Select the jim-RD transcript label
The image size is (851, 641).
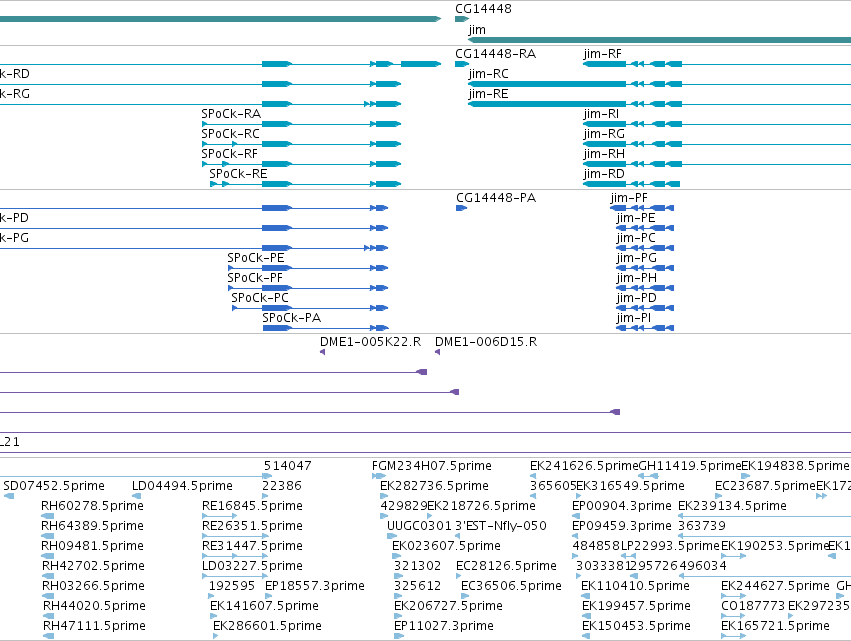[x=604, y=174]
